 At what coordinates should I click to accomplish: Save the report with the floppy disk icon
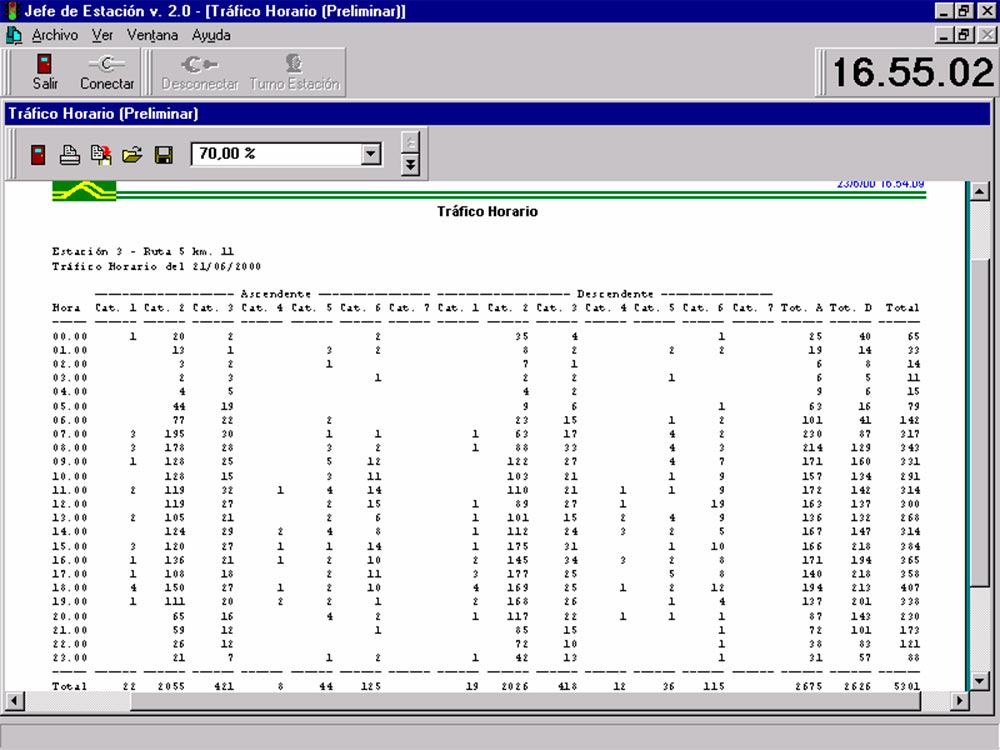pyautogui.click(x=164, y=154)
